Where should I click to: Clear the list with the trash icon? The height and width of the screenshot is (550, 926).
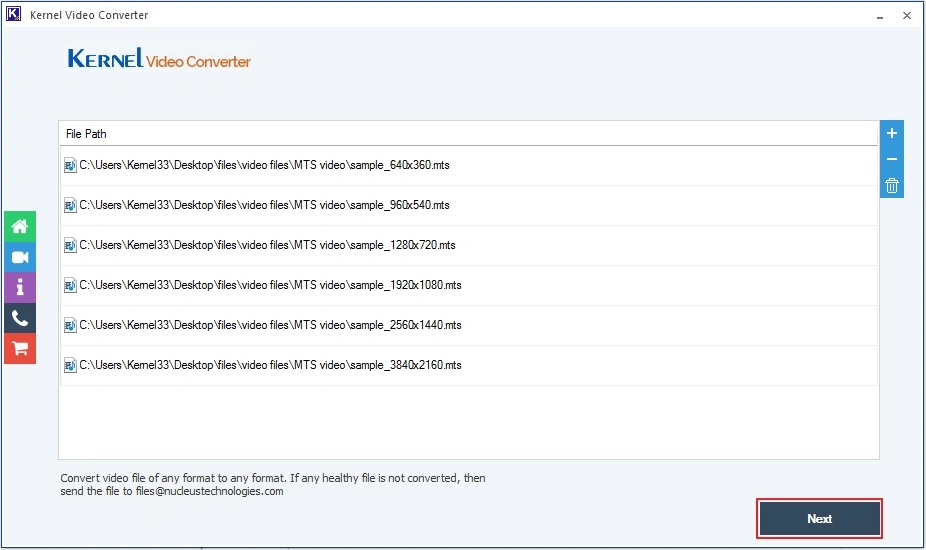click(892, 185)
